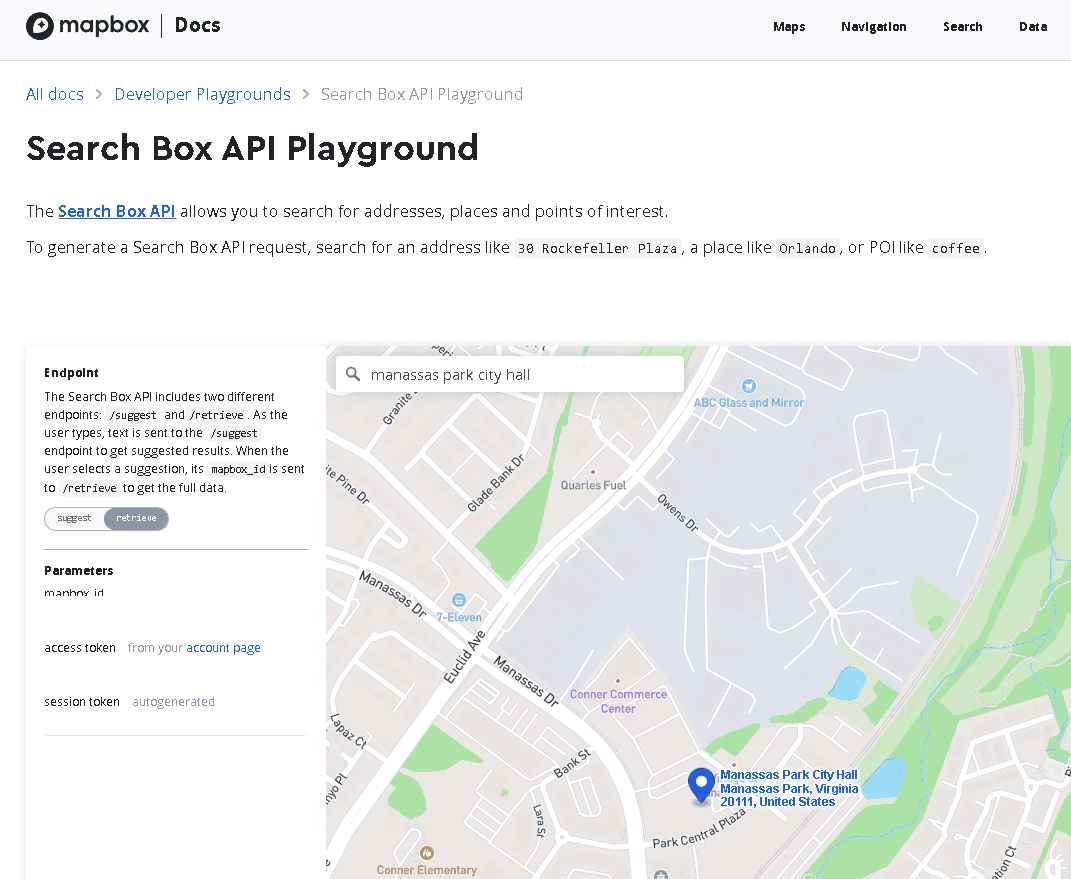Click the 'Orlando' example code text
The image size is (1071, 879).
(807, 248)
